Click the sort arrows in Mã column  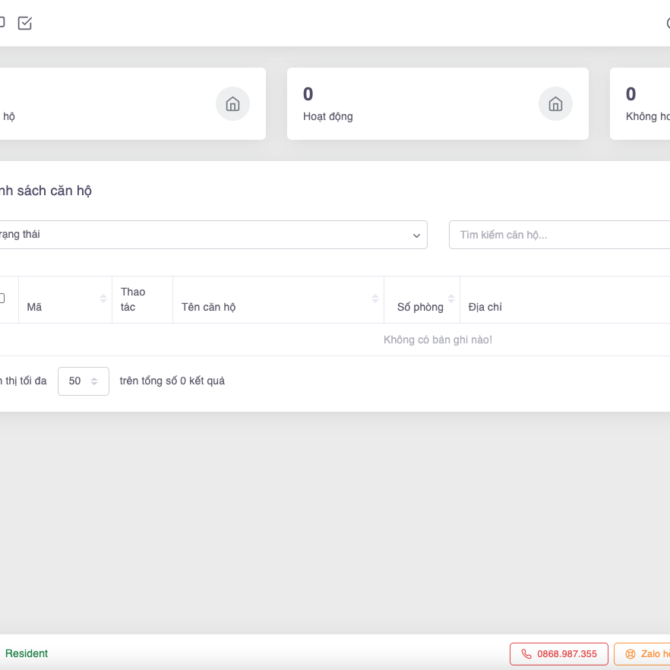click(103, 300)
